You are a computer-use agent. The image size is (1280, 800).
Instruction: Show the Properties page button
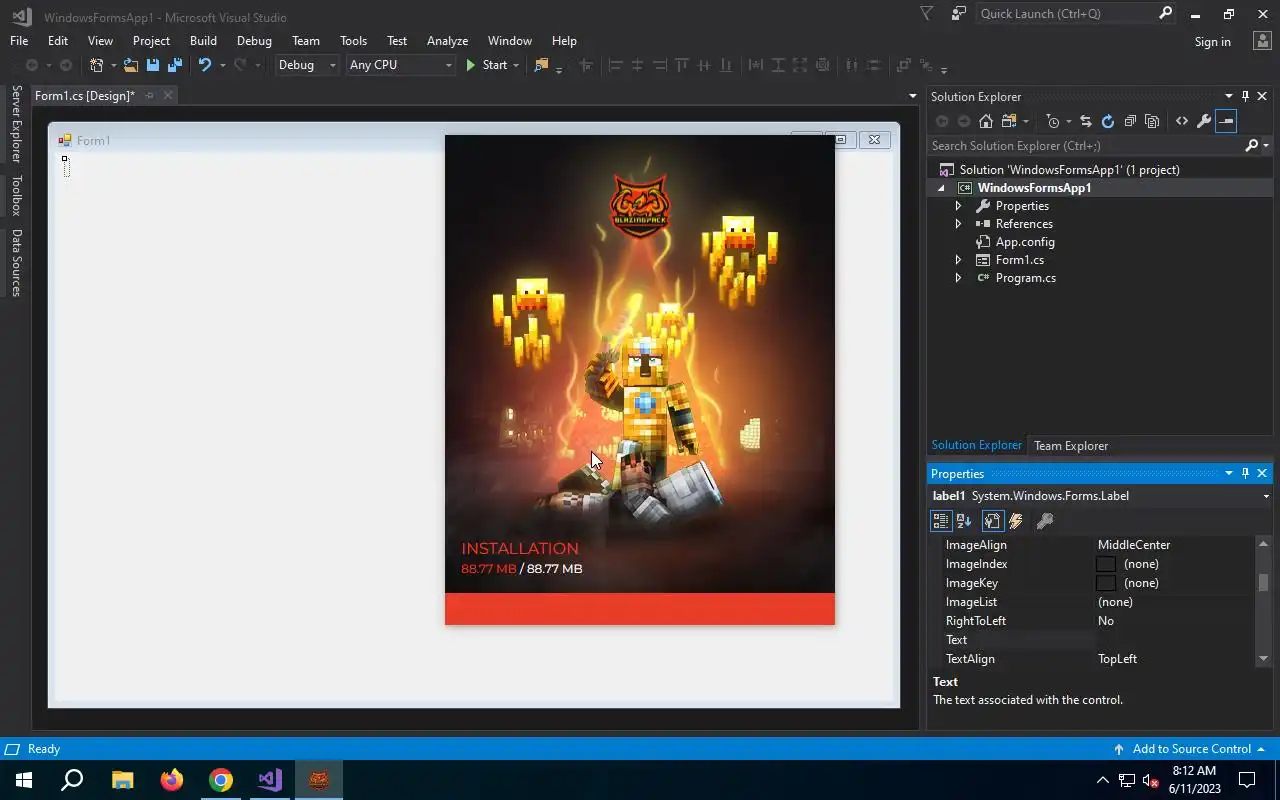[x=992, y=521]
